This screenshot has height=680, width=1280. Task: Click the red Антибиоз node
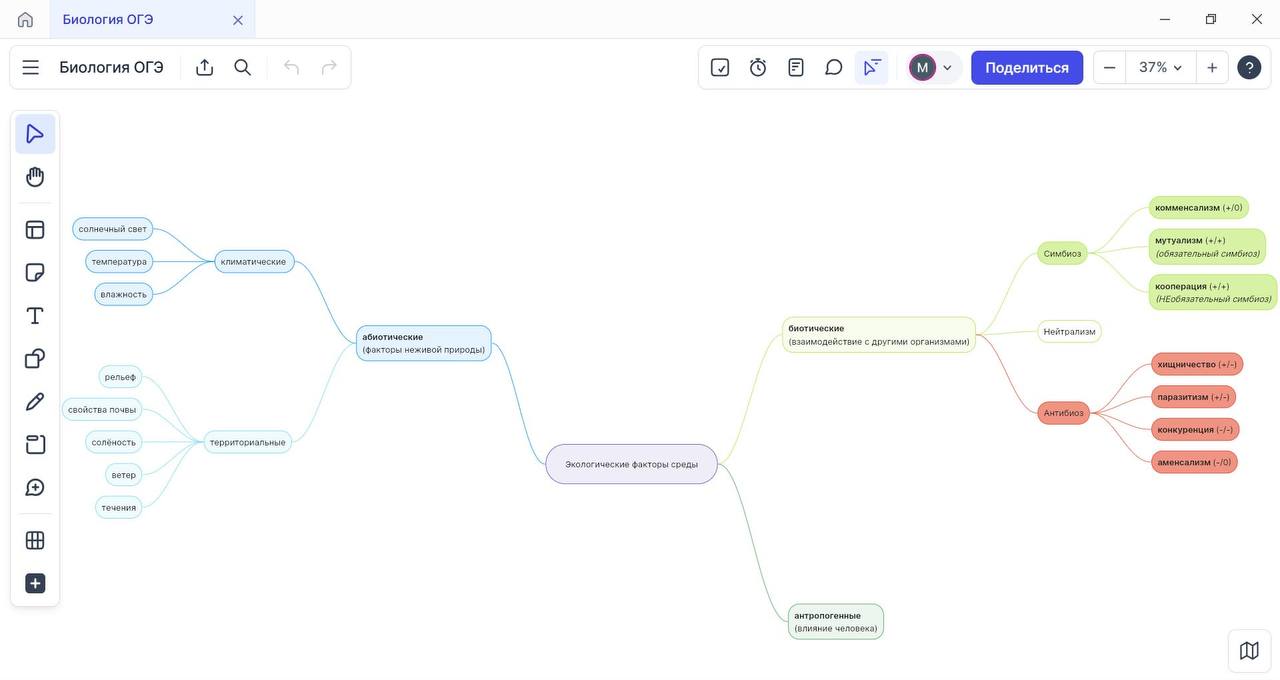coord(1064,413)
